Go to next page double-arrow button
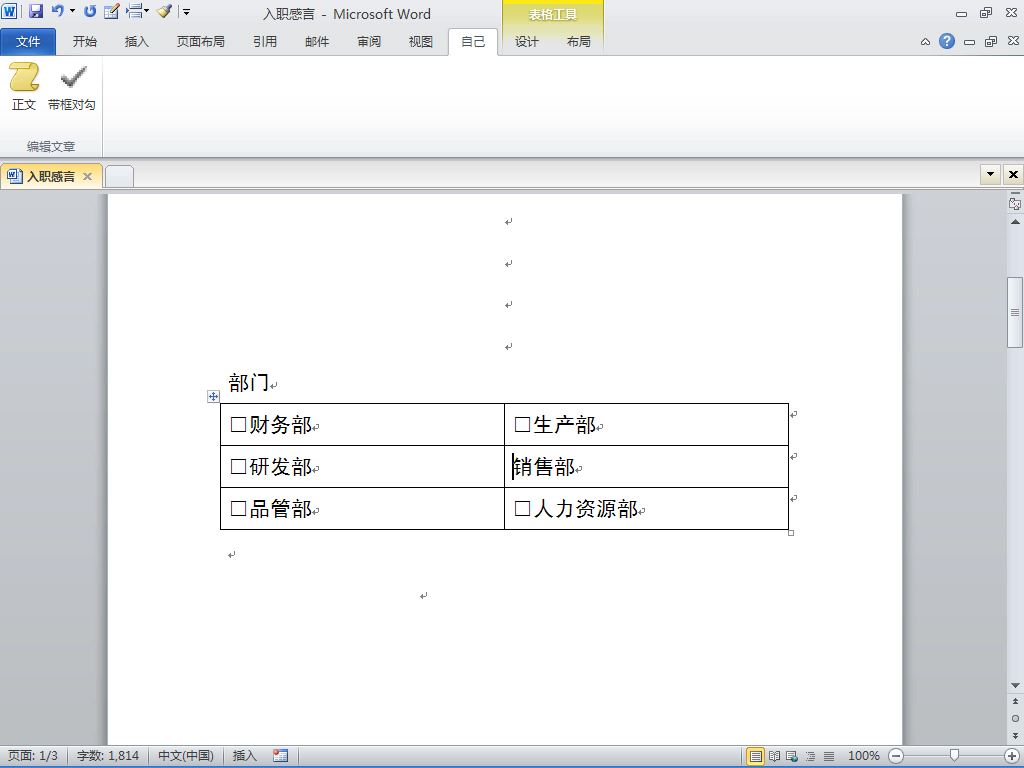Viewport: 1024px width, 768px height. coord(1015,735)
